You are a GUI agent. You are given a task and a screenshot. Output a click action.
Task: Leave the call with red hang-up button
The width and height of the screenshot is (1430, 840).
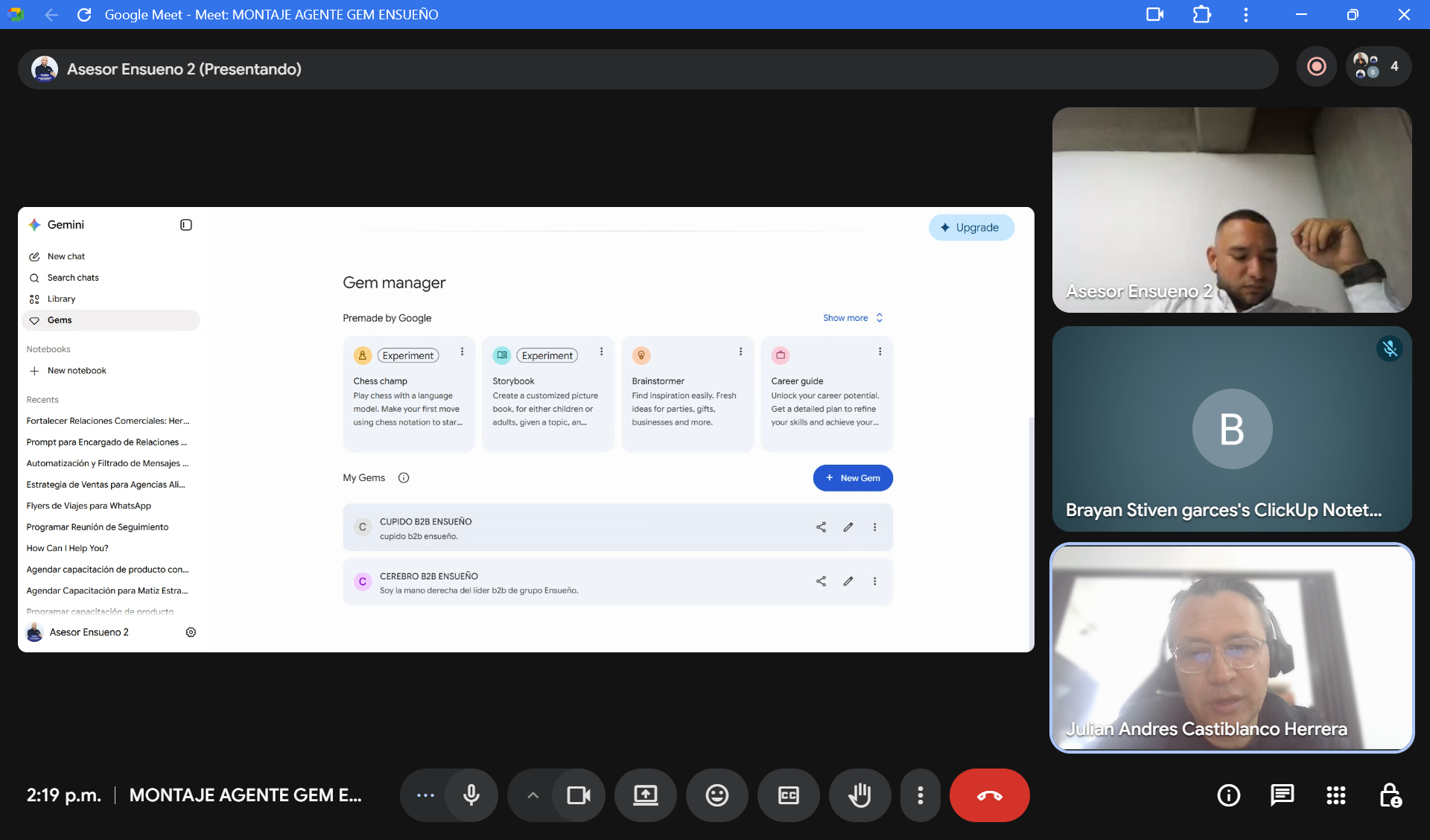pos(990,795)
